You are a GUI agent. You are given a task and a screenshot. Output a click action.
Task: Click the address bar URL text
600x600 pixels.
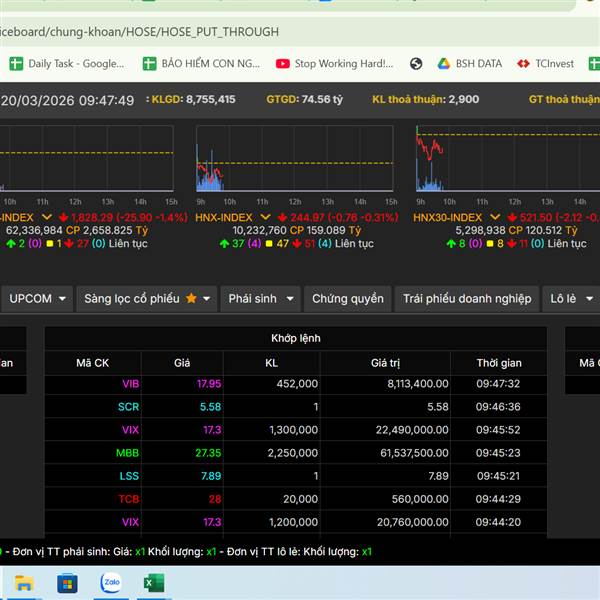139,32
